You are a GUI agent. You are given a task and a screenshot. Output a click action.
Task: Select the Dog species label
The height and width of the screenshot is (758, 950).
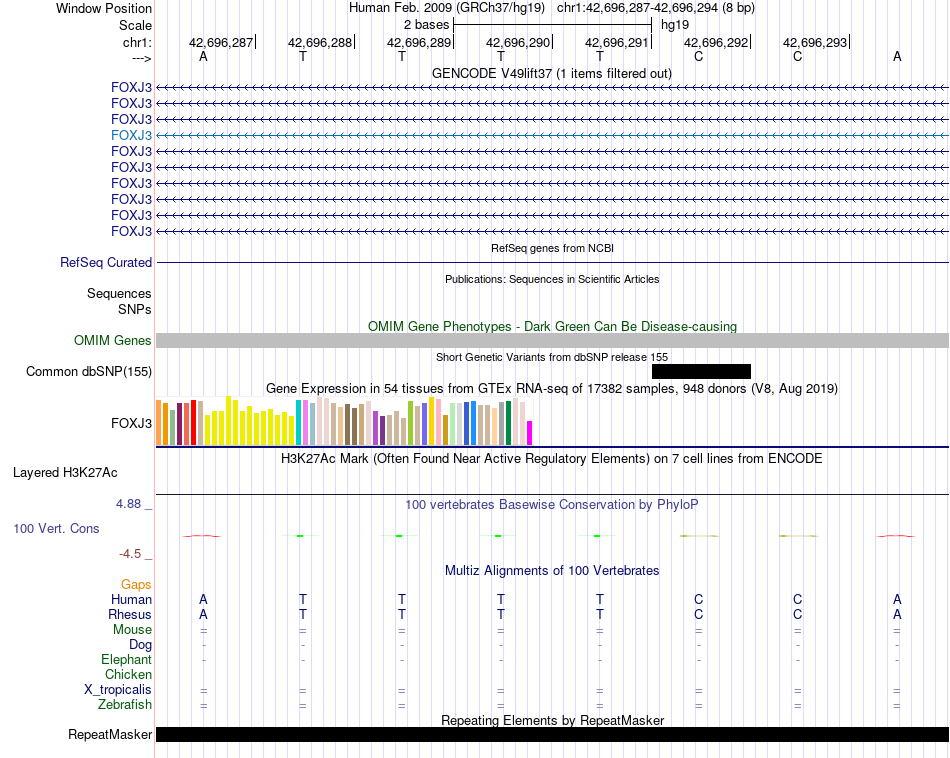[140, 645]
